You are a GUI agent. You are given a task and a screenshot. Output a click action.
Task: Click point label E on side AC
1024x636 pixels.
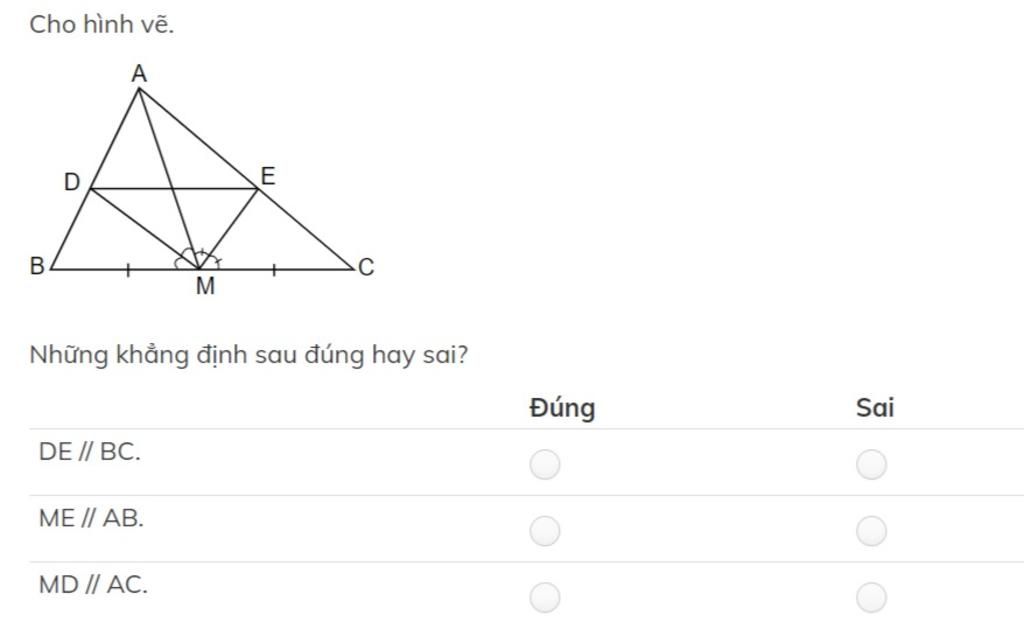click(268, 176)
